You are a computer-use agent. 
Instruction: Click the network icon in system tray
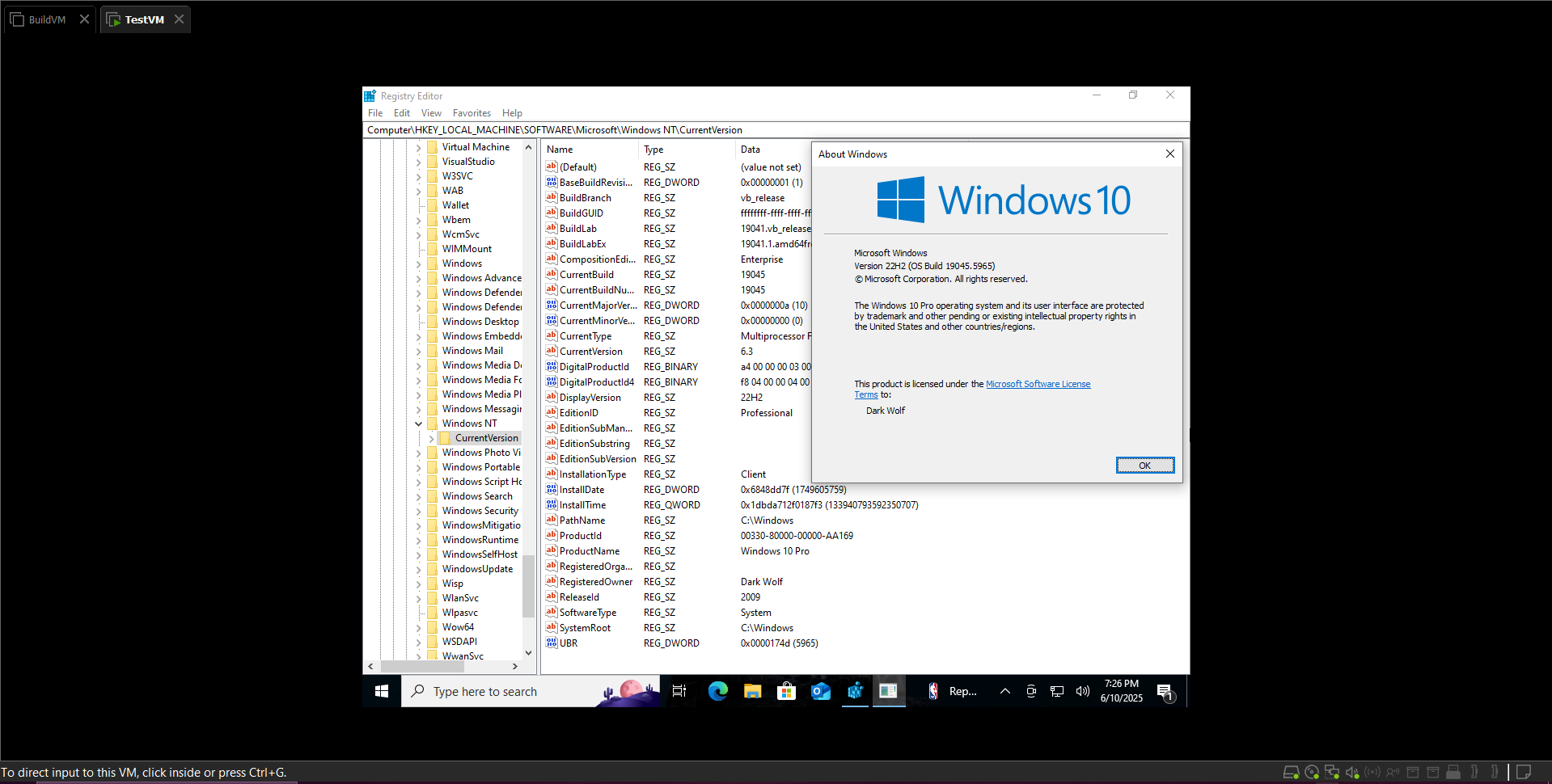(x=1057, y=691)
